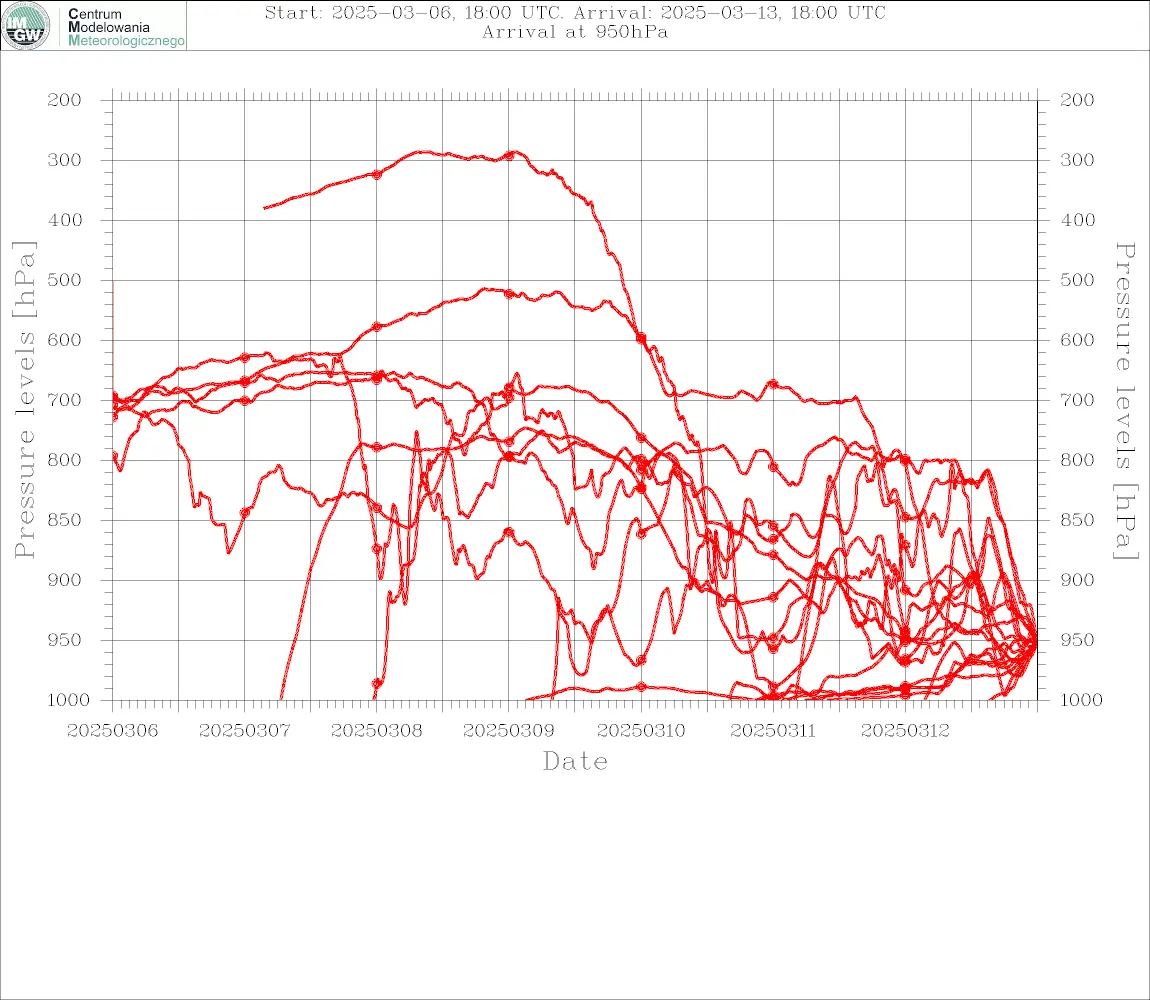Image resolution: width=1150 pixels, height=1000 pixels.
Task: Click the right axis 950 label
Action: (x=1077, y=640)
